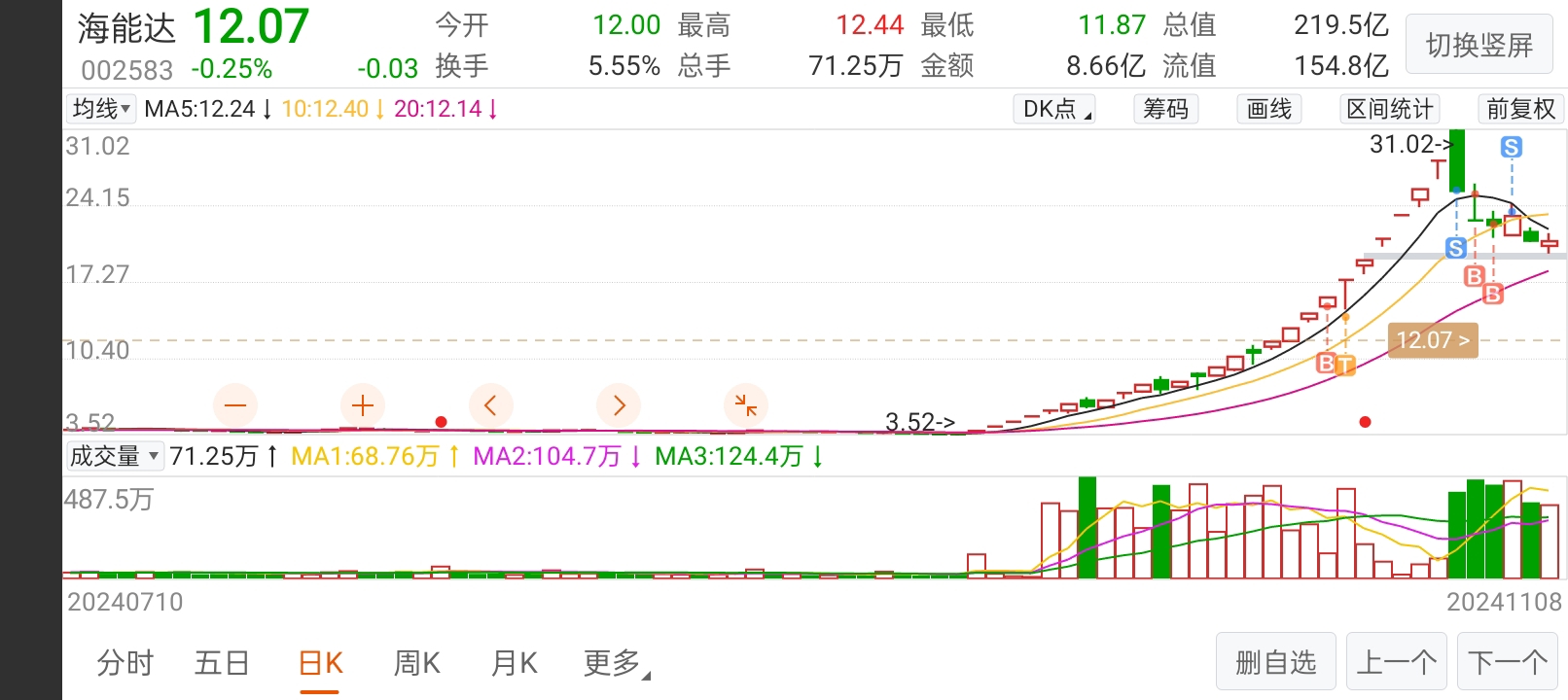This screenshot has width=1568, height=700.
Task: Click the upper red B signal marker
Action: pos(1475,276)
